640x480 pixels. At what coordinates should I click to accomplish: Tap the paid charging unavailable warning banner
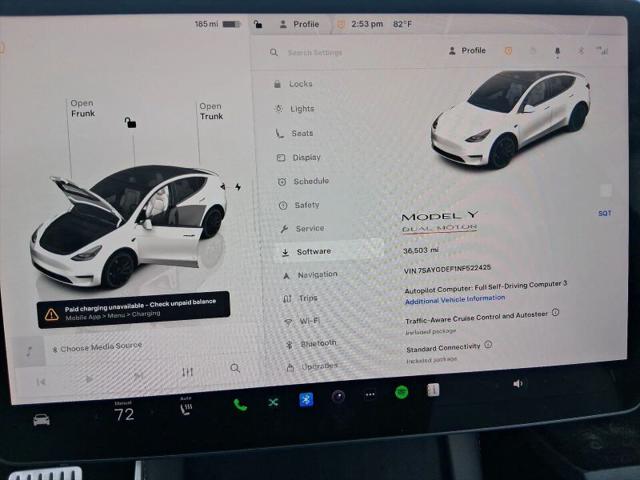coord(133,309)
